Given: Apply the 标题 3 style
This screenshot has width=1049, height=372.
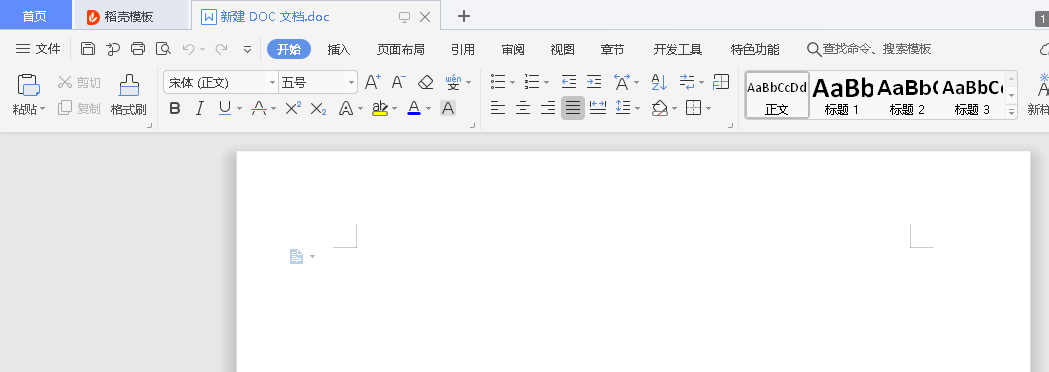Looking at the screenshot, I should [972, 95].
